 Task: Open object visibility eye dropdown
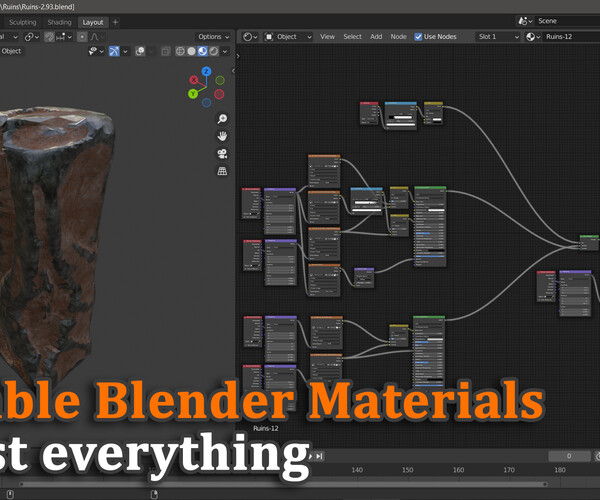(96, 51)
